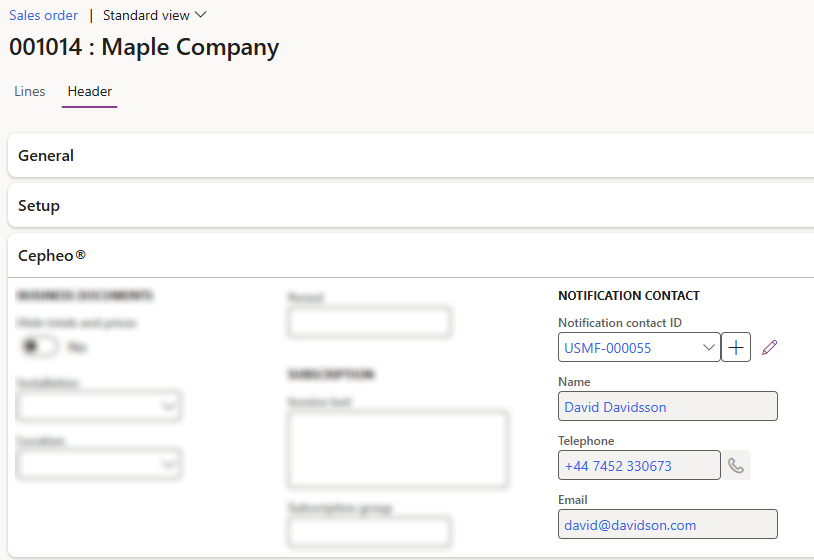Switch to the Lines tab
The width and height of the screenshot is (814, 560).
(30, 91)
